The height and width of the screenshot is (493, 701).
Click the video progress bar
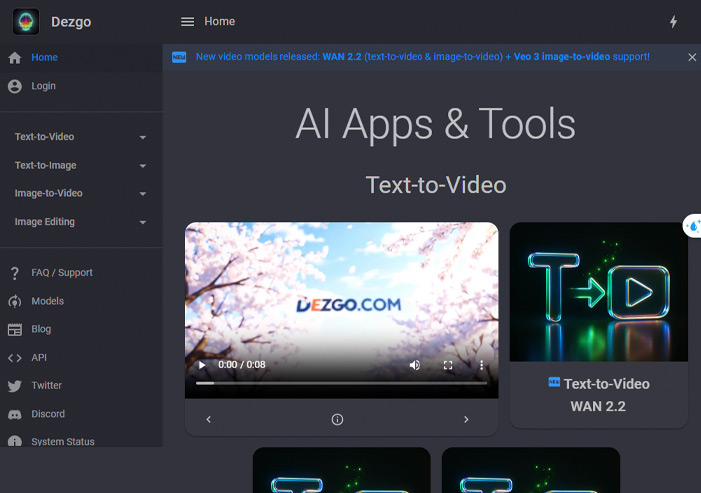point(342,383)
